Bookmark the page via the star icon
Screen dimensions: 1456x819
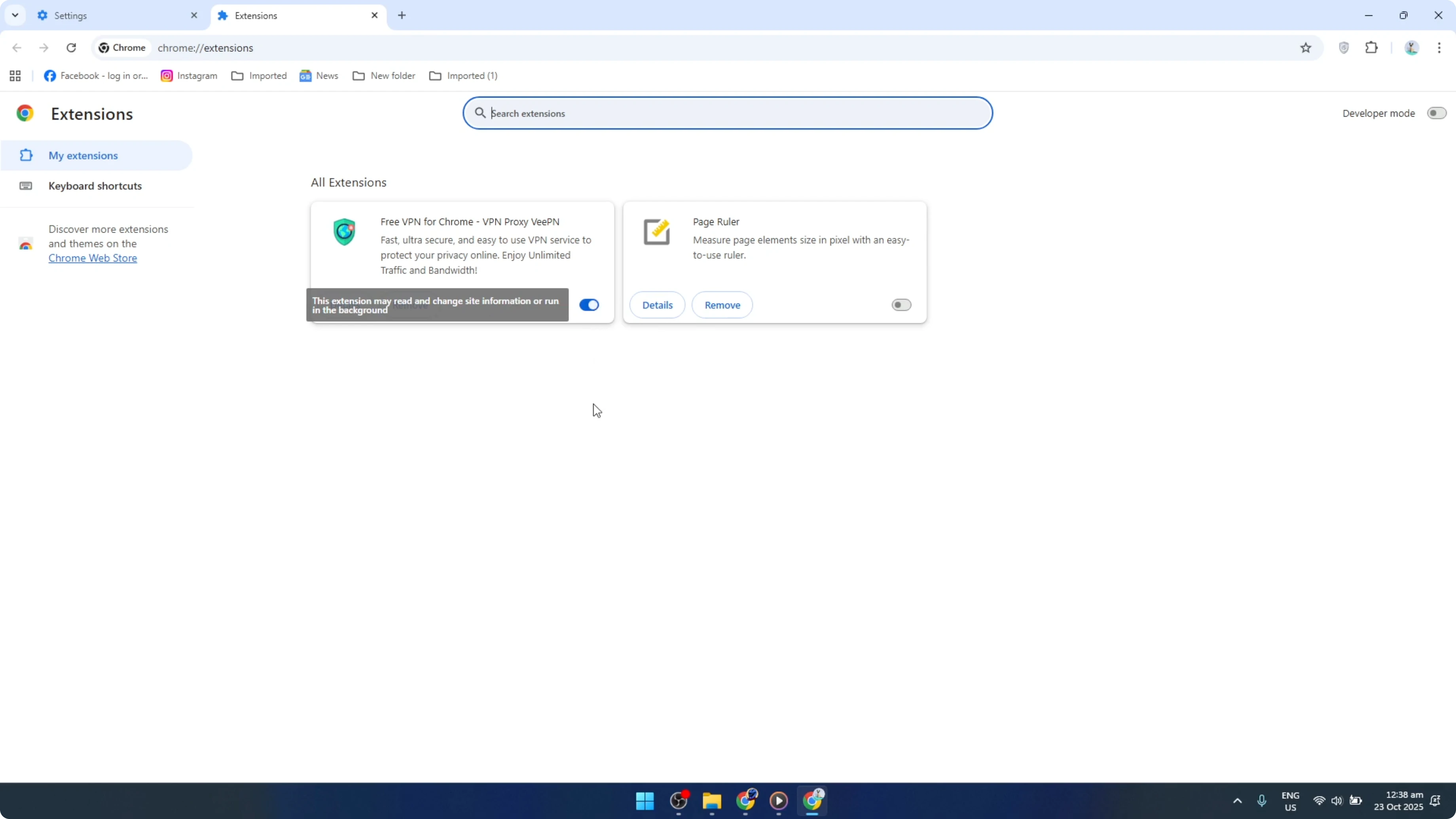(1306, 47)
